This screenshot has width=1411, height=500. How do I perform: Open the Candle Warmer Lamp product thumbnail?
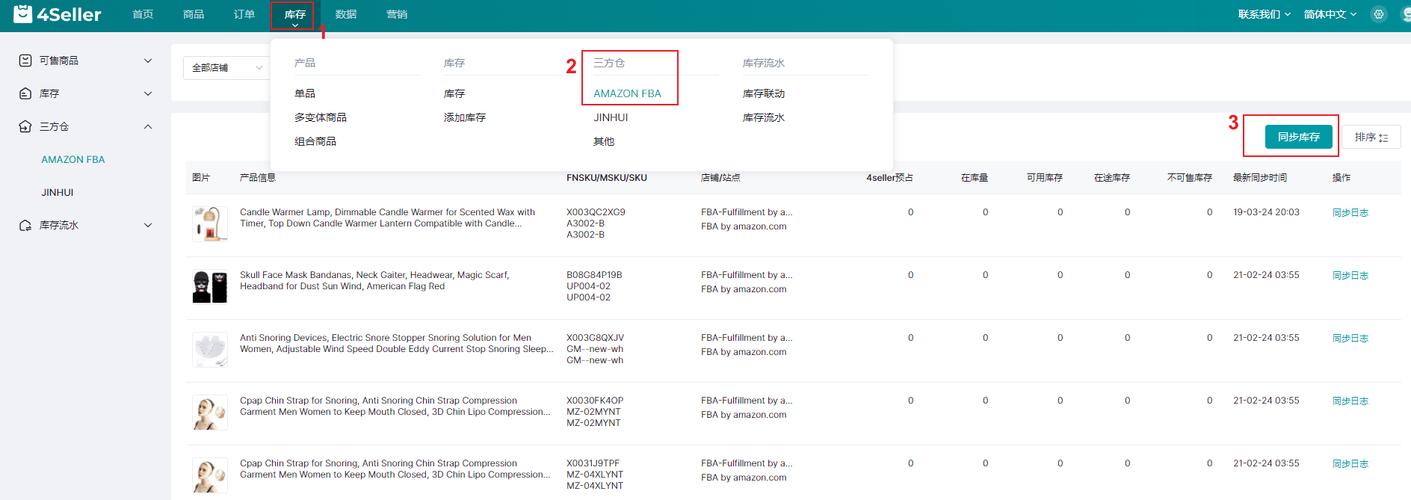[x=210, y=224]
